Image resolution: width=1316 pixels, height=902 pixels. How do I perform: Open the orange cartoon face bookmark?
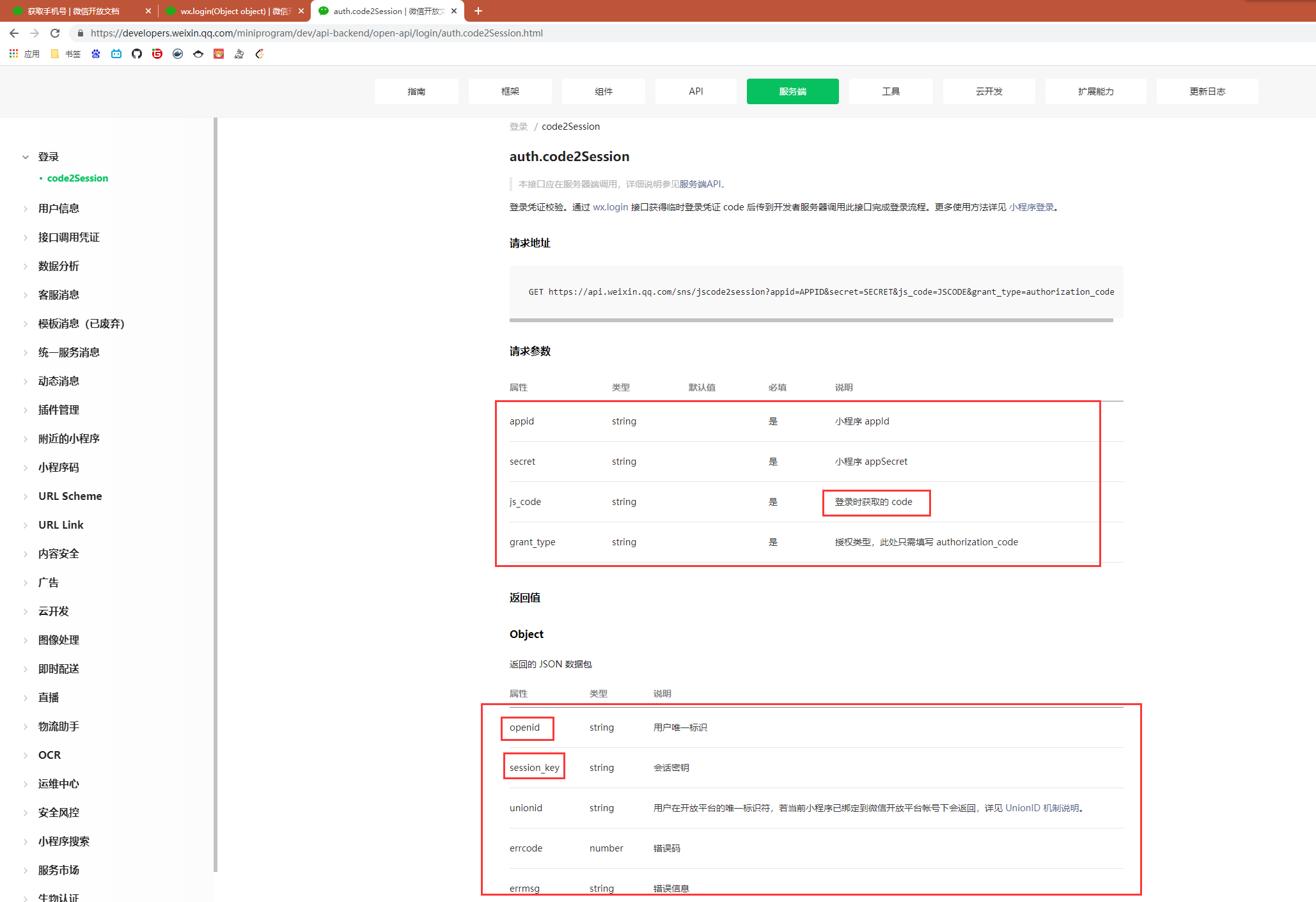coord(219,54)
